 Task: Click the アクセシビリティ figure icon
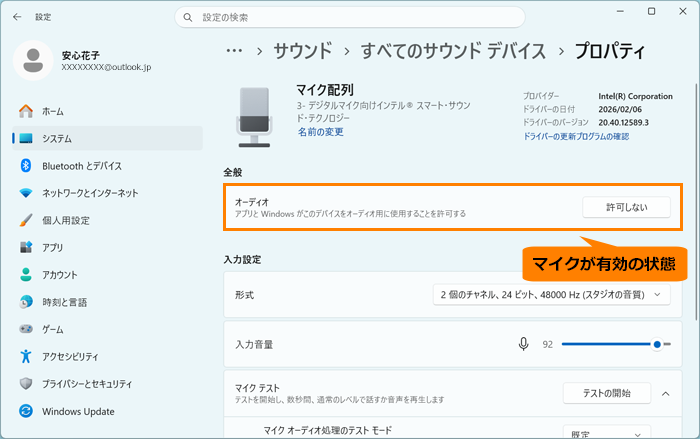[26, 356]
